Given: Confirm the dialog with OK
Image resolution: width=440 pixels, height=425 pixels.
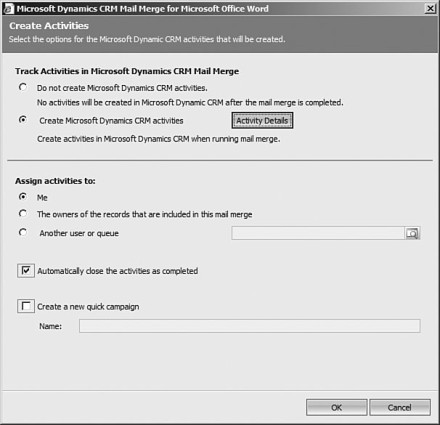Looking at the screenshot, I should (337, 407).
